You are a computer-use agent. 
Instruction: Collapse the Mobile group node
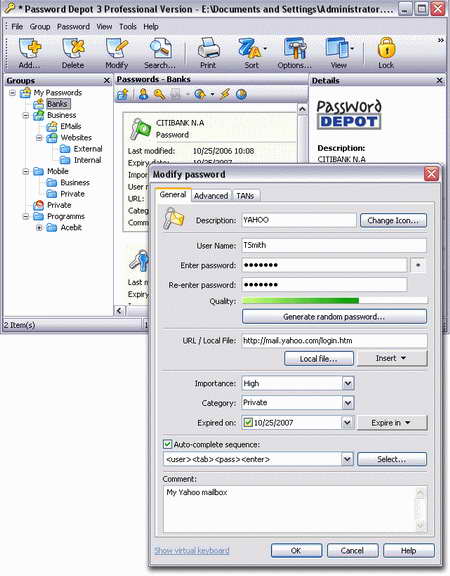click(x=26, y=172)
